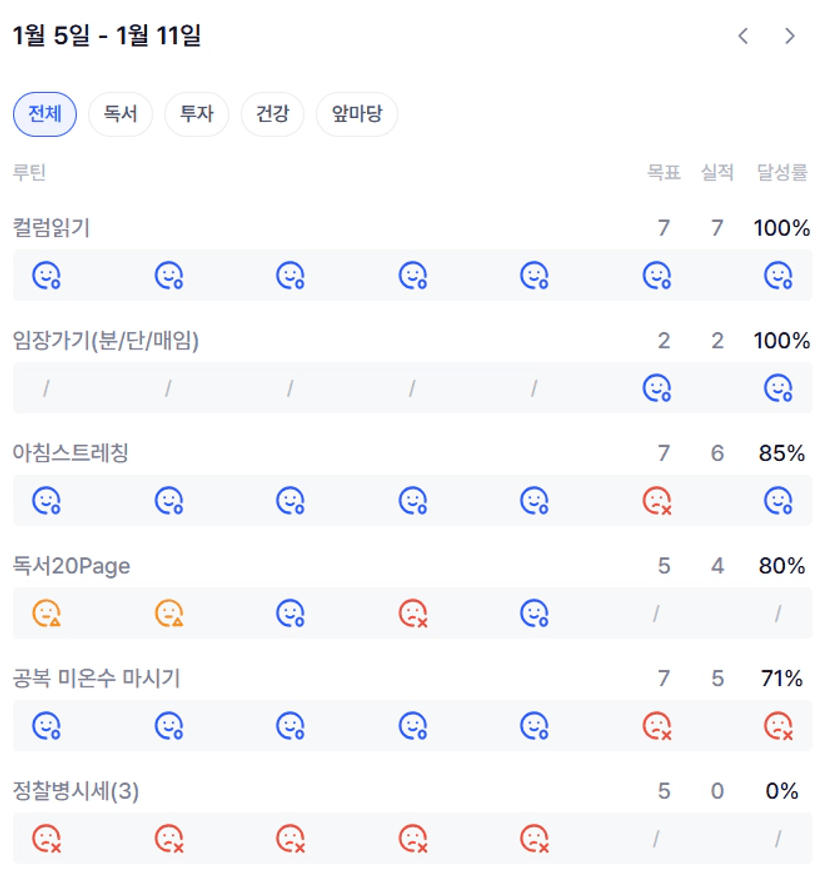This screenshot has height=878, width=827.
Task: Show only 건강 routines
Action: click(272, 114)
